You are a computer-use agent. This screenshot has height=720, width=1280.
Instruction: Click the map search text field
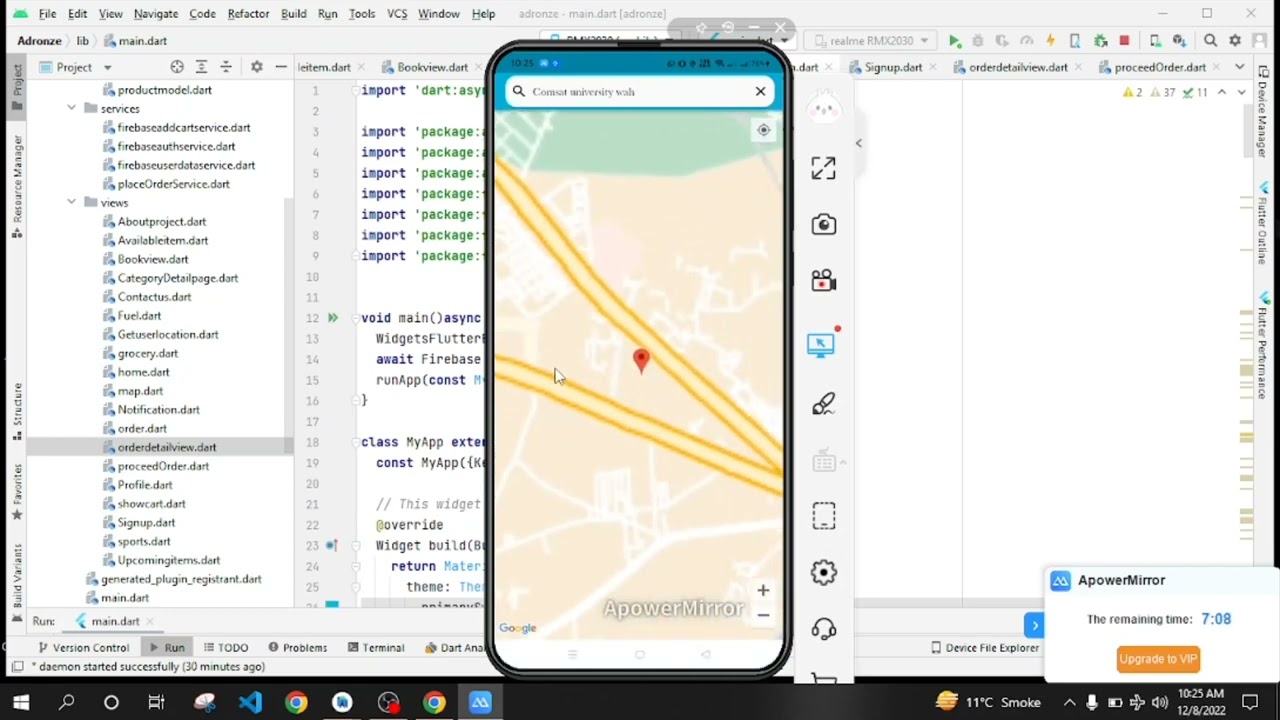pos(640,91)
